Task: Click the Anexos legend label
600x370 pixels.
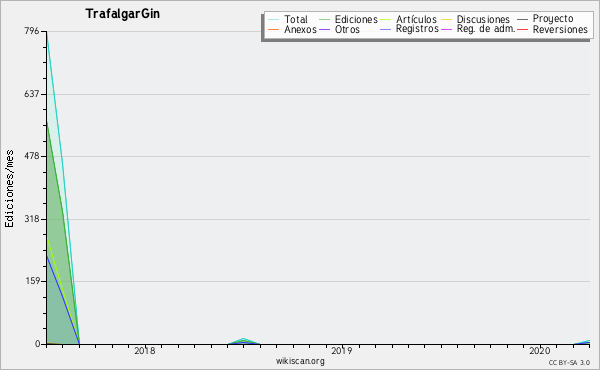Action: (300, 29)
